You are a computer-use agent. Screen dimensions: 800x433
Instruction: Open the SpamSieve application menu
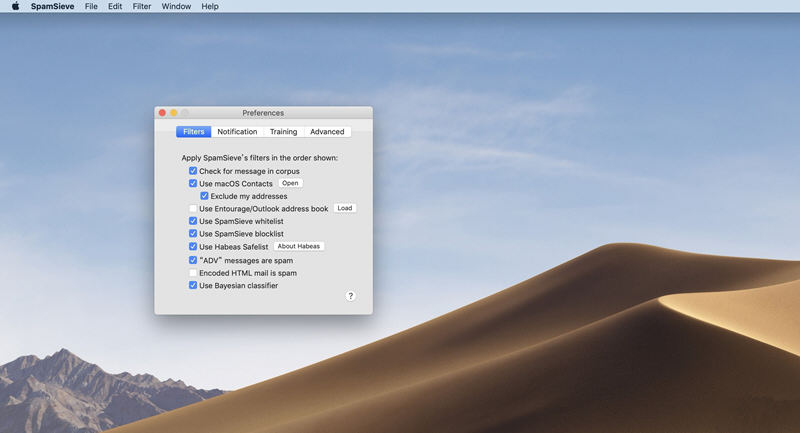[52, 6]
